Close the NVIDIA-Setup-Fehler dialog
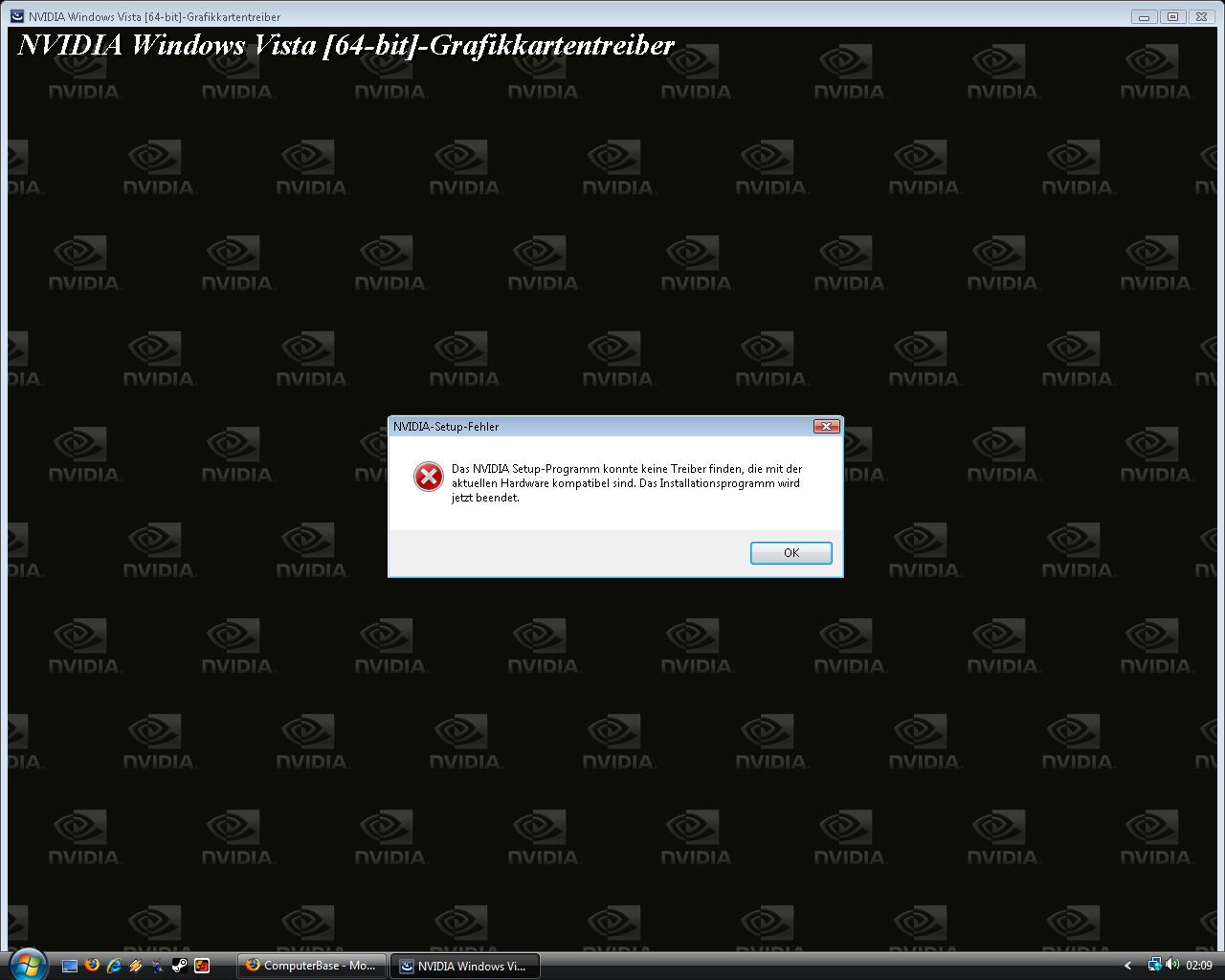This screenshot has height=980, width=1225. [x=826, y=427]
